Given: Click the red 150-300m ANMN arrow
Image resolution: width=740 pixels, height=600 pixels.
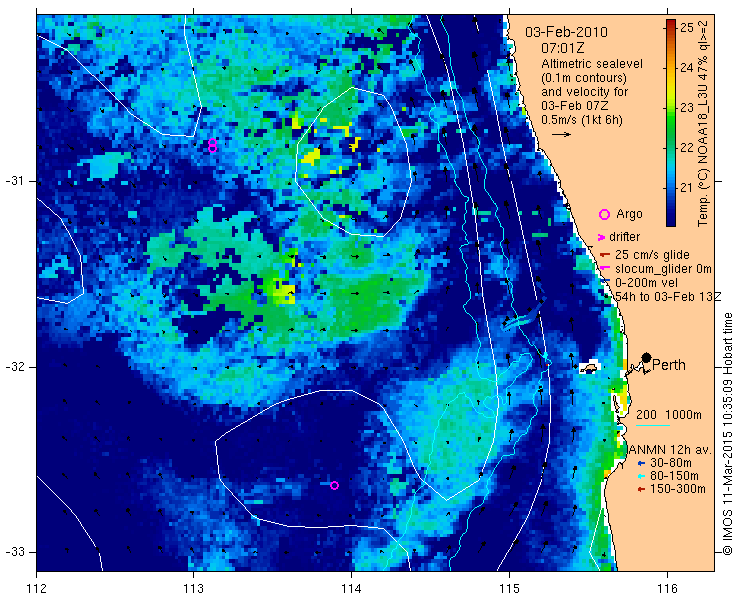Looking at the screenshot, I should (641, 490).
